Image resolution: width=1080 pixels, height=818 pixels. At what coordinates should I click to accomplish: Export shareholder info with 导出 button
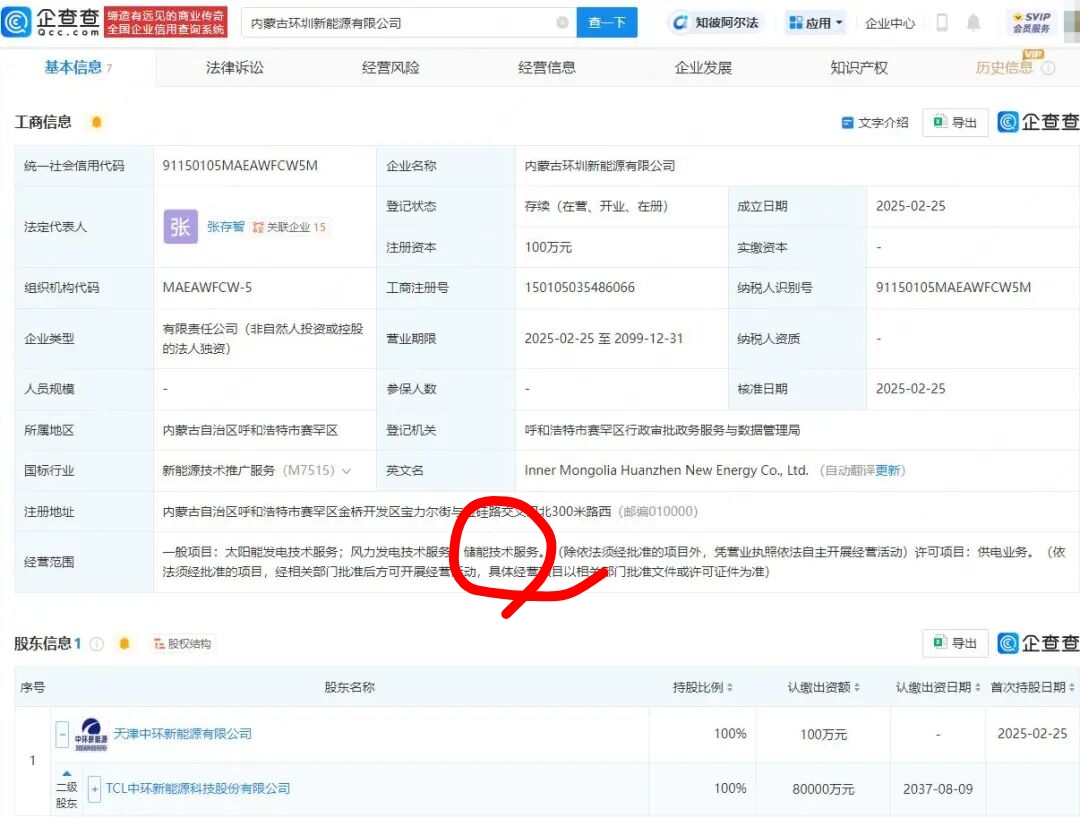pyautogui.click(x=955, y=643)
